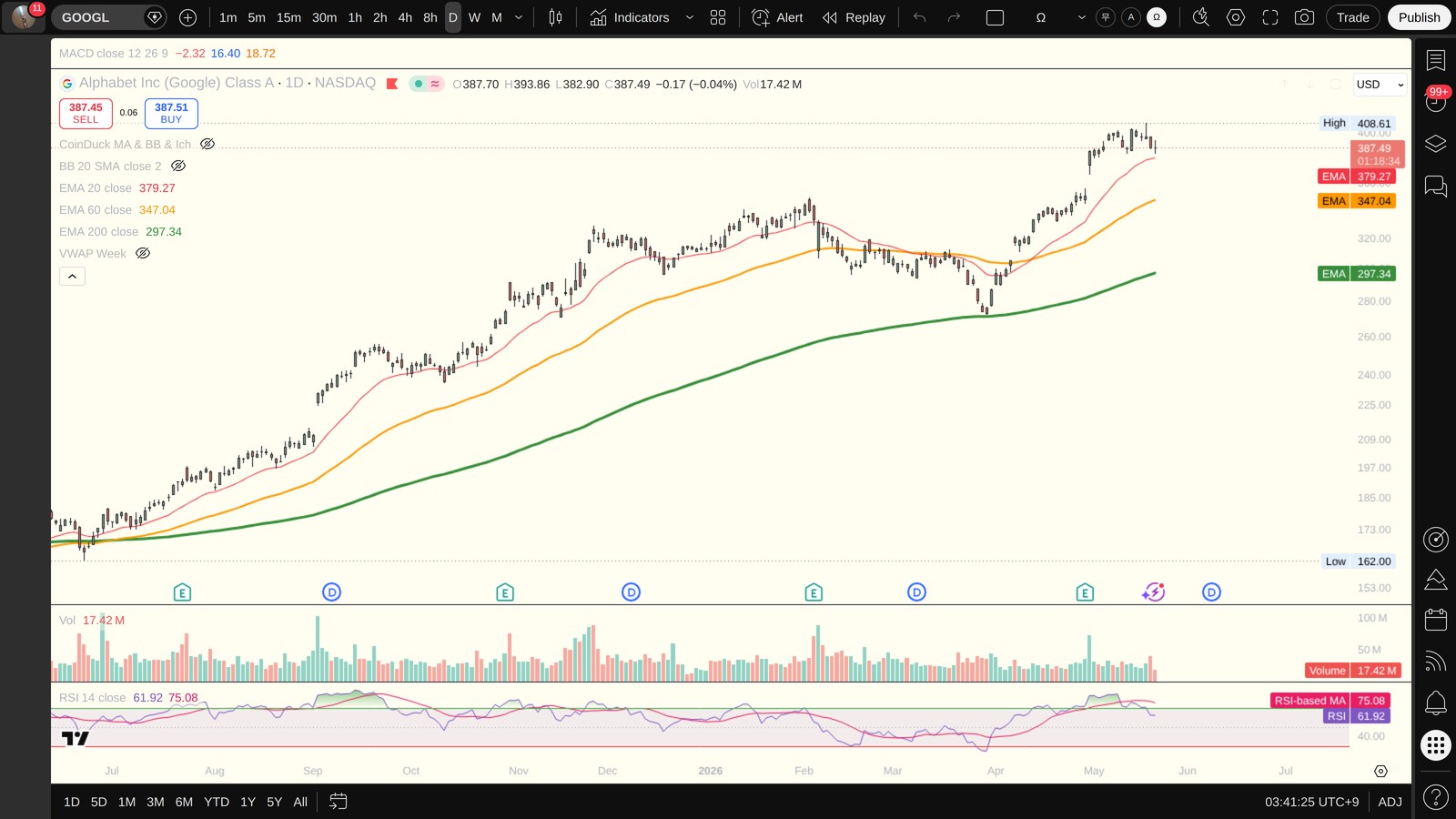Click the go-to-date calendar icon
This screenshot has width=1456, height=819.
[x=338, y=802]
